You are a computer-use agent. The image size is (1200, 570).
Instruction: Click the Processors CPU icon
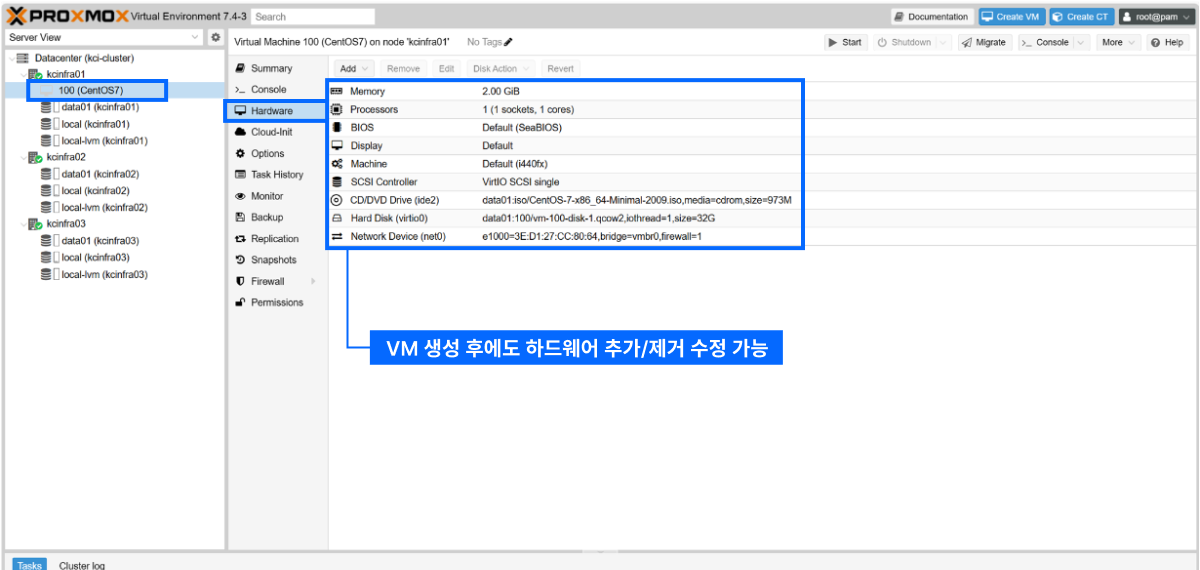[337, 109]
